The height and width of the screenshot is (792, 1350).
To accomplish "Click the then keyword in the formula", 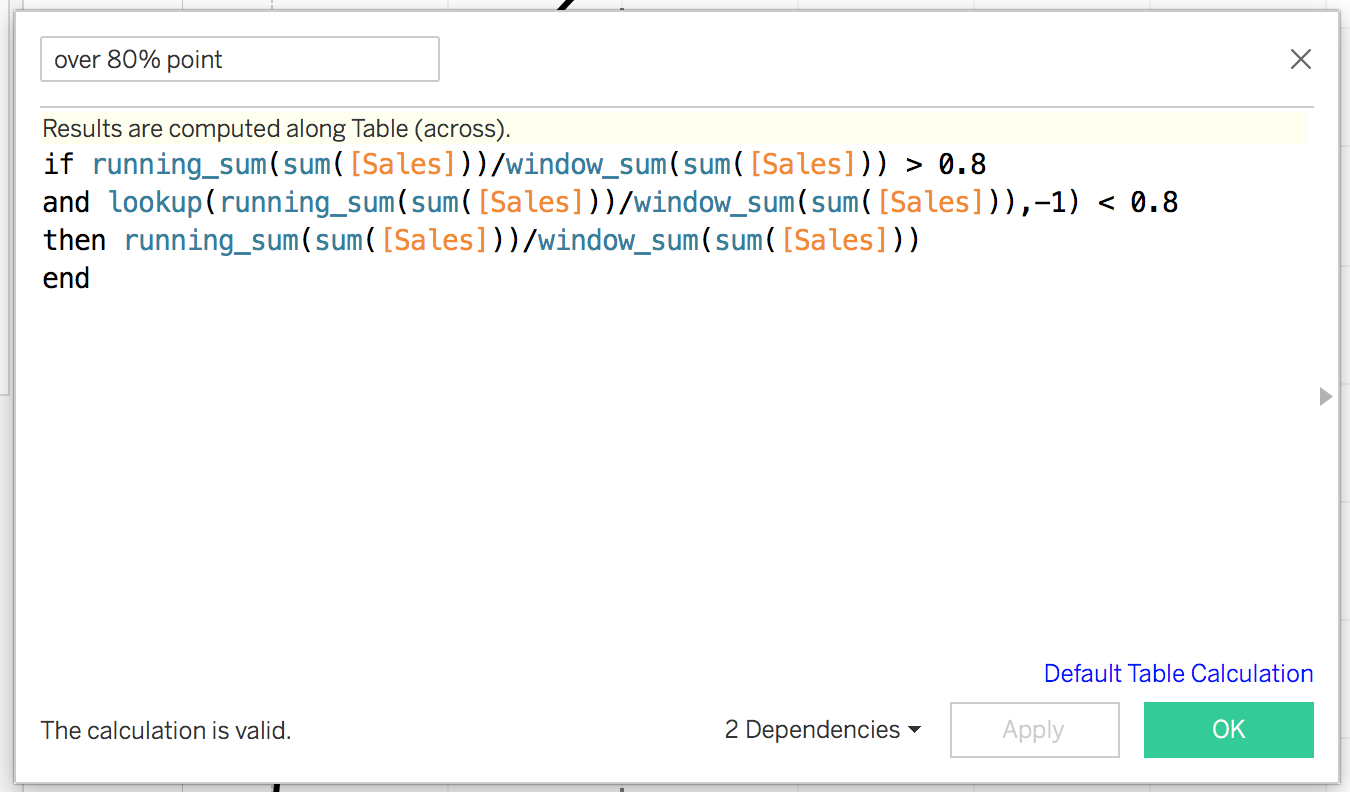I will point(74,240).
